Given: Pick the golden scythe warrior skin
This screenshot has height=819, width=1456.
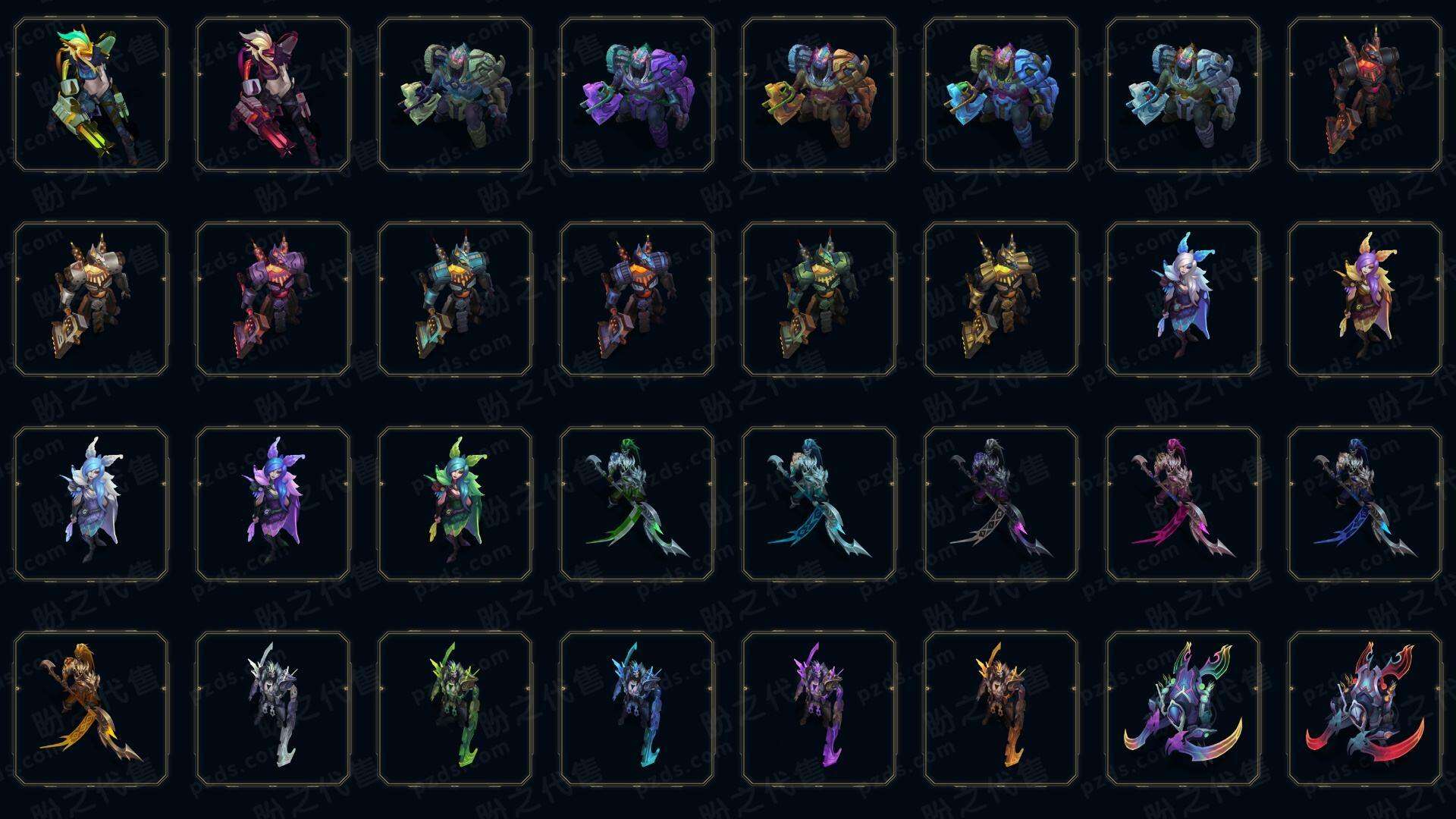Looking at the screenshot, I should point(91,708).
